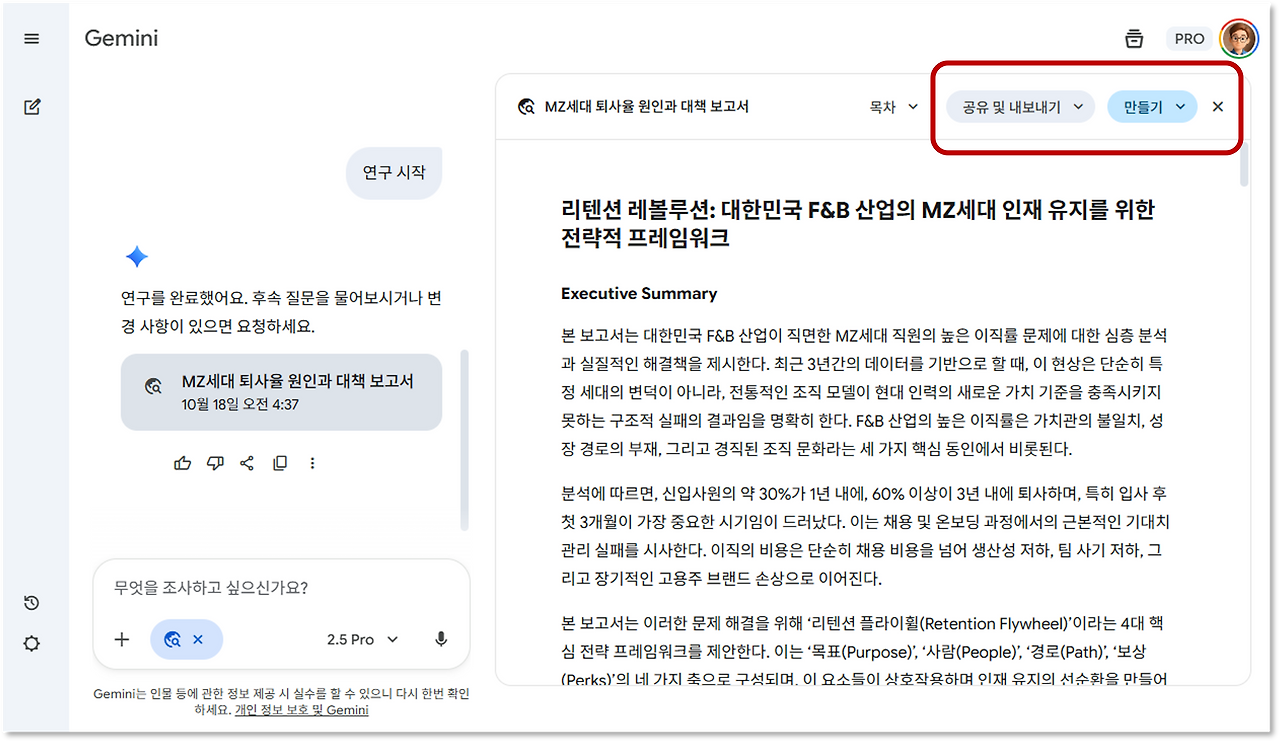Click the Gemini logo text
This screenshot has height=742, width=1280.
pos(121,39)
